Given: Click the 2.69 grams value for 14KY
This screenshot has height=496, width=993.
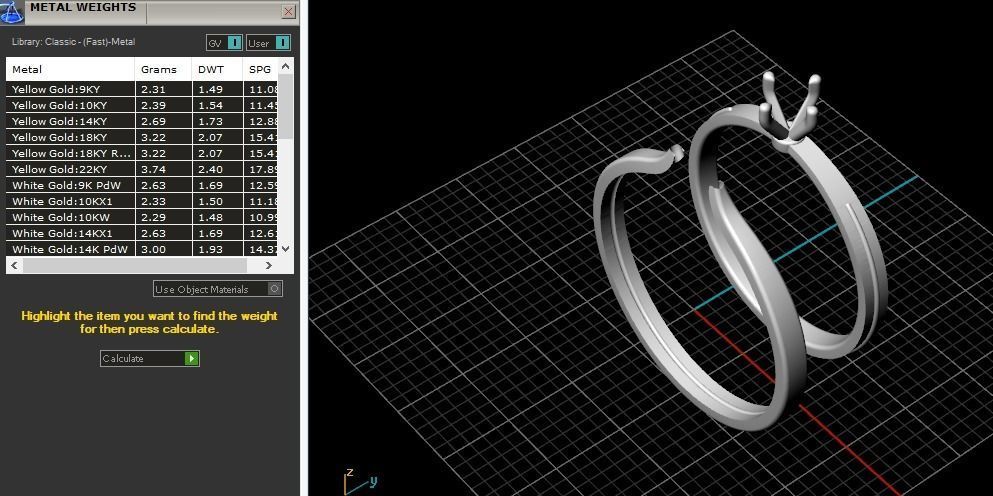Looking at the screenshot, I should 153,121.
